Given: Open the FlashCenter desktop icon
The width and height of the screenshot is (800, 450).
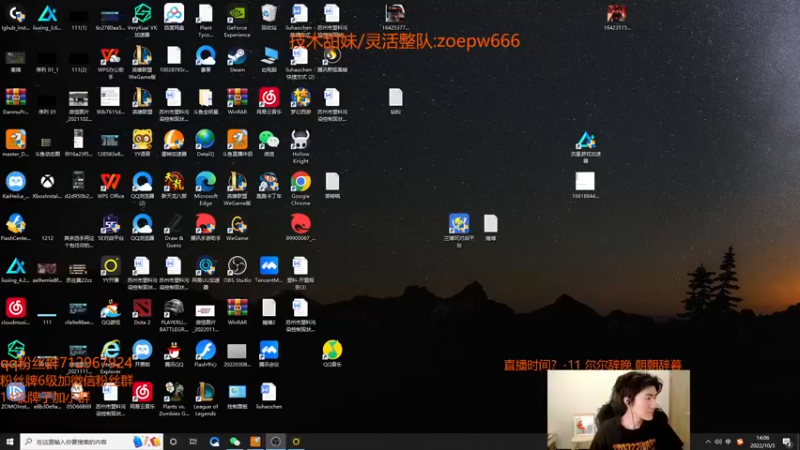Looking at the screenshot, I should (x=16, y=228).
